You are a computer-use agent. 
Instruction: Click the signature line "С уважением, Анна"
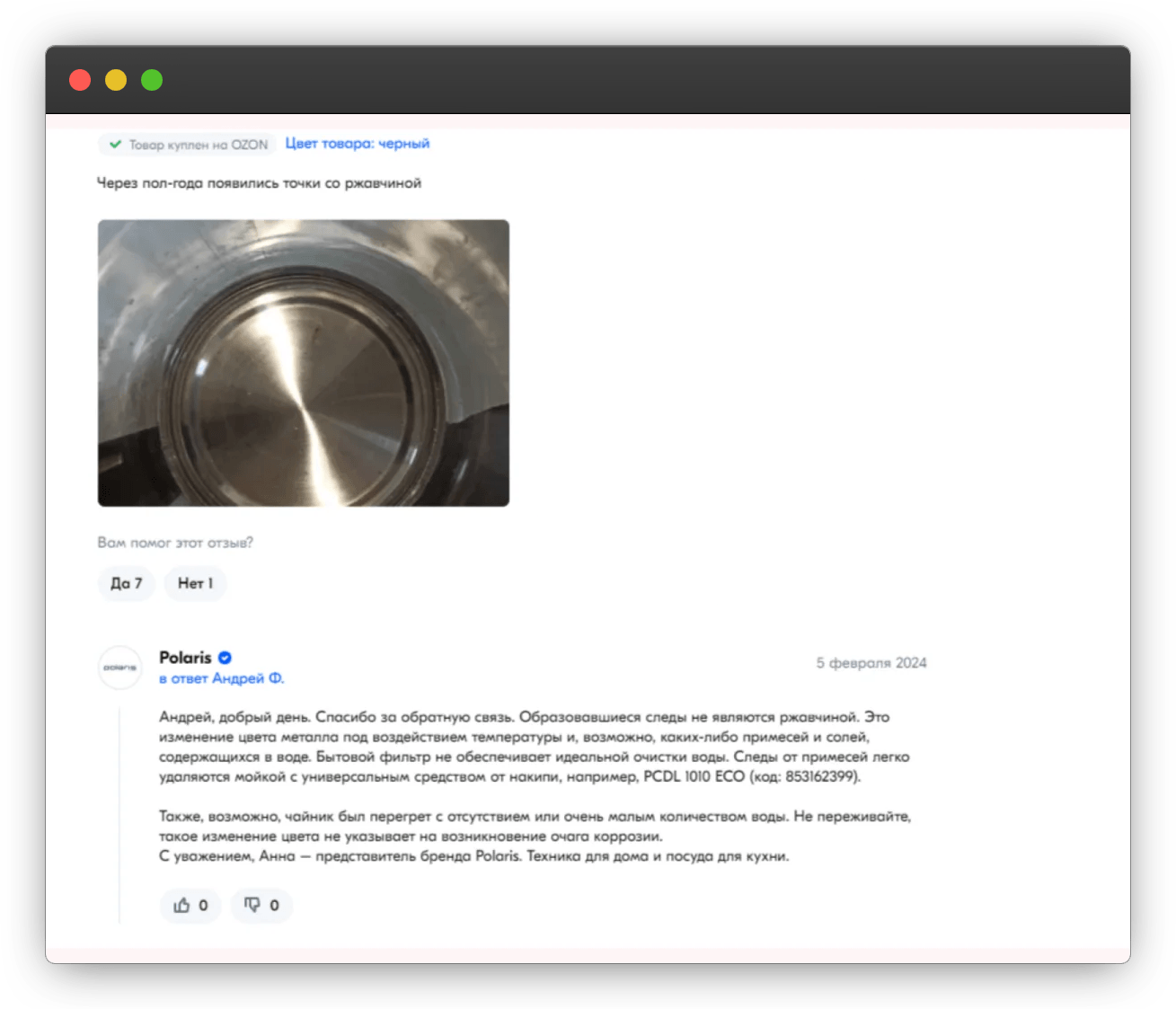pos(474,856)
